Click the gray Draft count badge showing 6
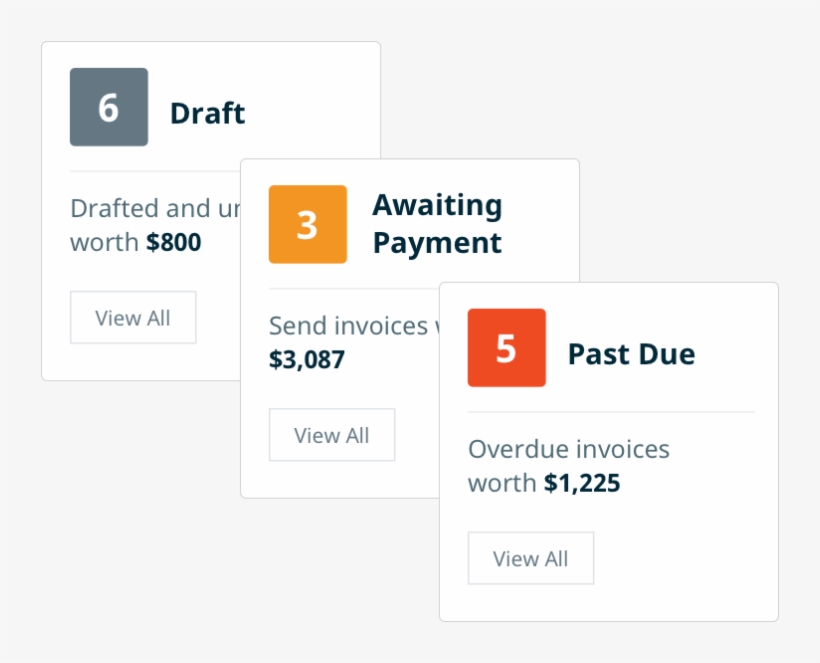This screenshot has height=663, width=820. [x=108, y=105]
